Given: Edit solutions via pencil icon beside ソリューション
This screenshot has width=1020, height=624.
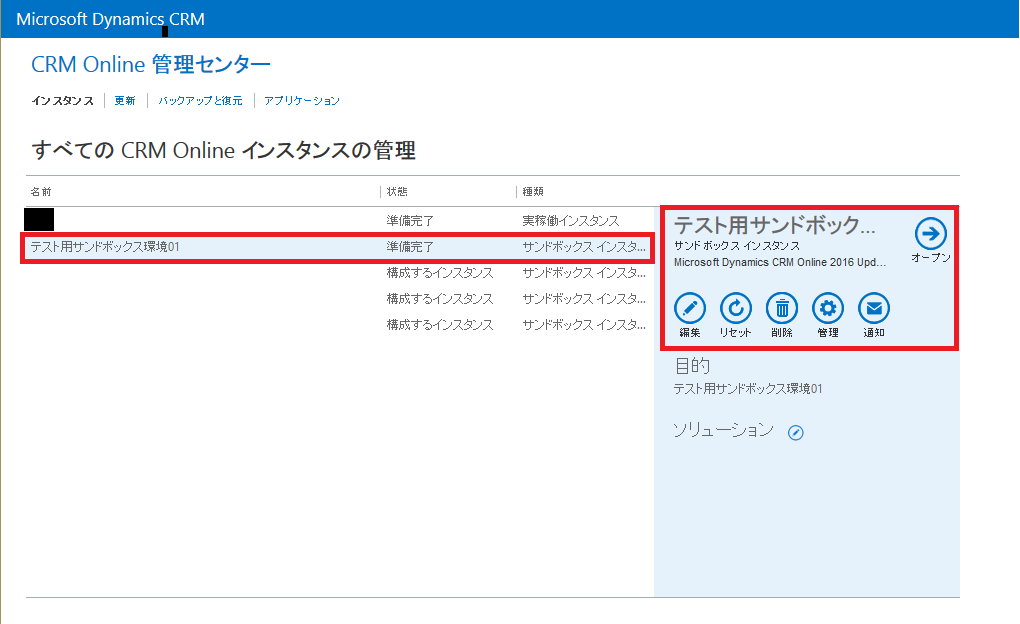Looking at the screenshot, I should [796, 433].
